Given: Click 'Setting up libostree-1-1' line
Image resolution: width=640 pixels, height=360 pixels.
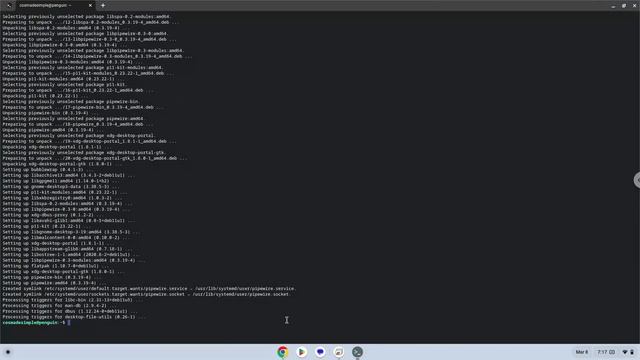Looking at the screenshot, I should point(71,254).
